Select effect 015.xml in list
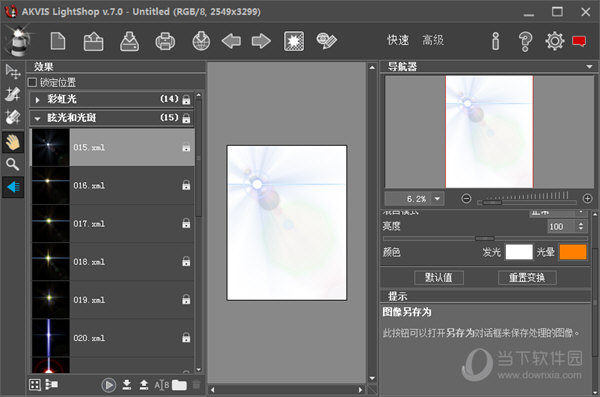 (x=113, y=147)
